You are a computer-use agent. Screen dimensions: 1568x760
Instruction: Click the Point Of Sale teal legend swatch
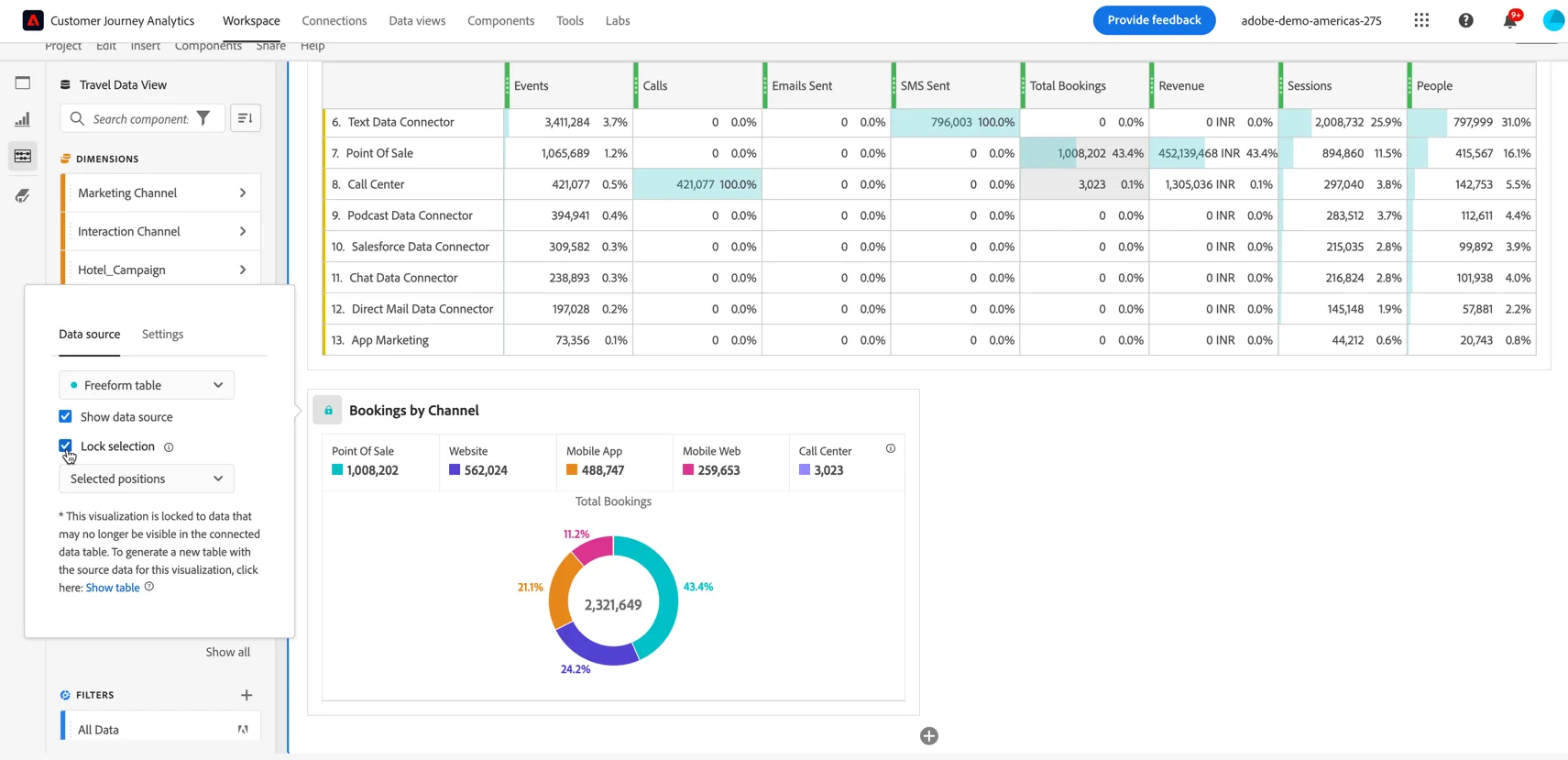(337, 469)
